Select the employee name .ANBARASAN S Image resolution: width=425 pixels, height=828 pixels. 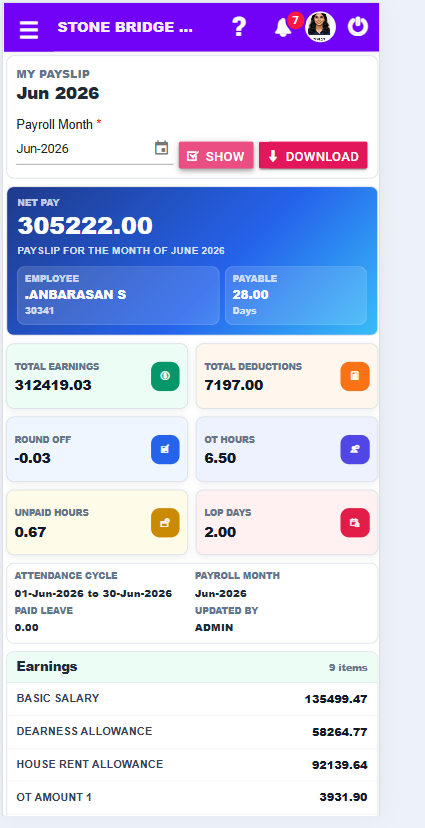coord(75,295)
